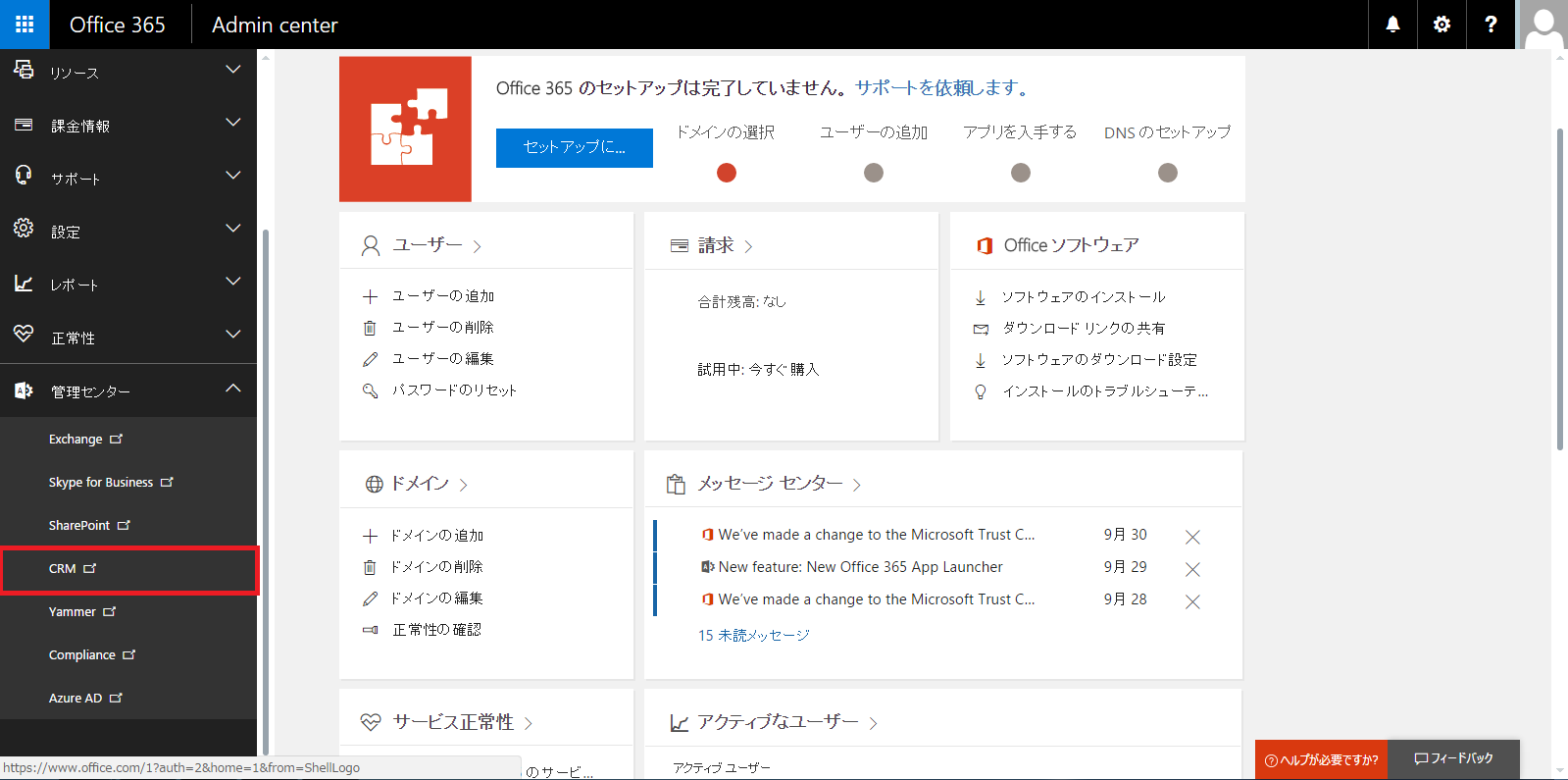
Task: Click the external link icon beside SharePoint
Action: (x=124, y=525)
